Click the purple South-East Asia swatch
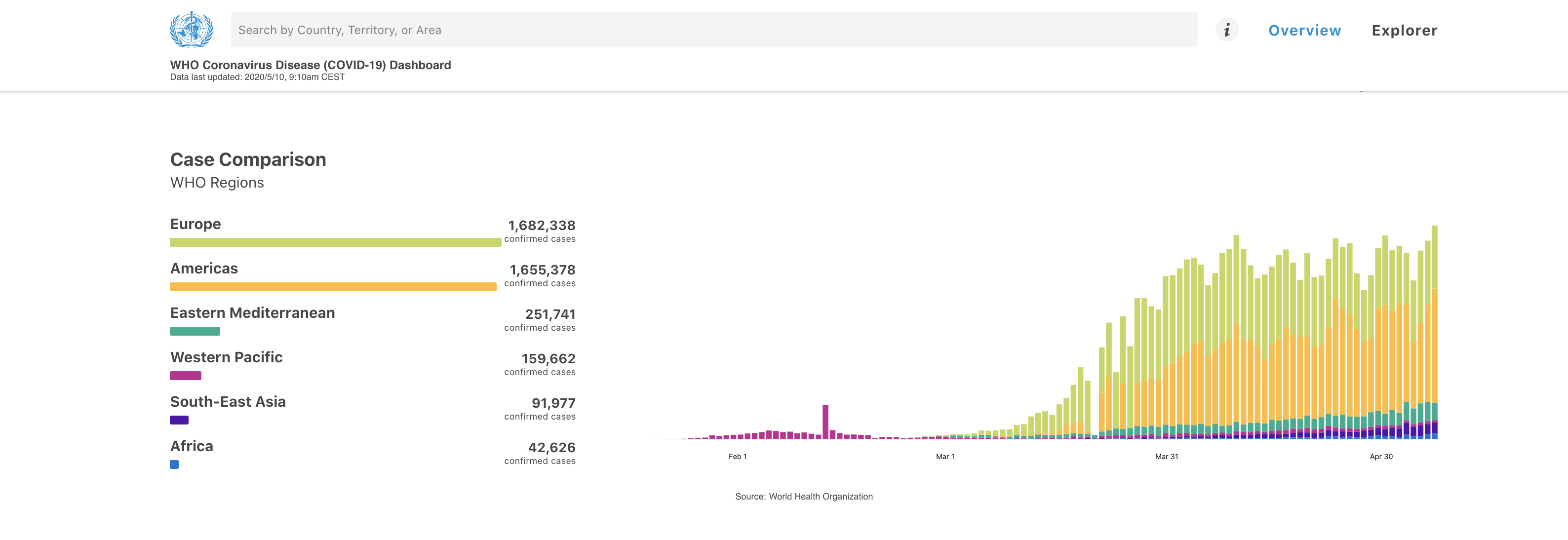Viewport: 1568px width, 540px height. (179, 420)
